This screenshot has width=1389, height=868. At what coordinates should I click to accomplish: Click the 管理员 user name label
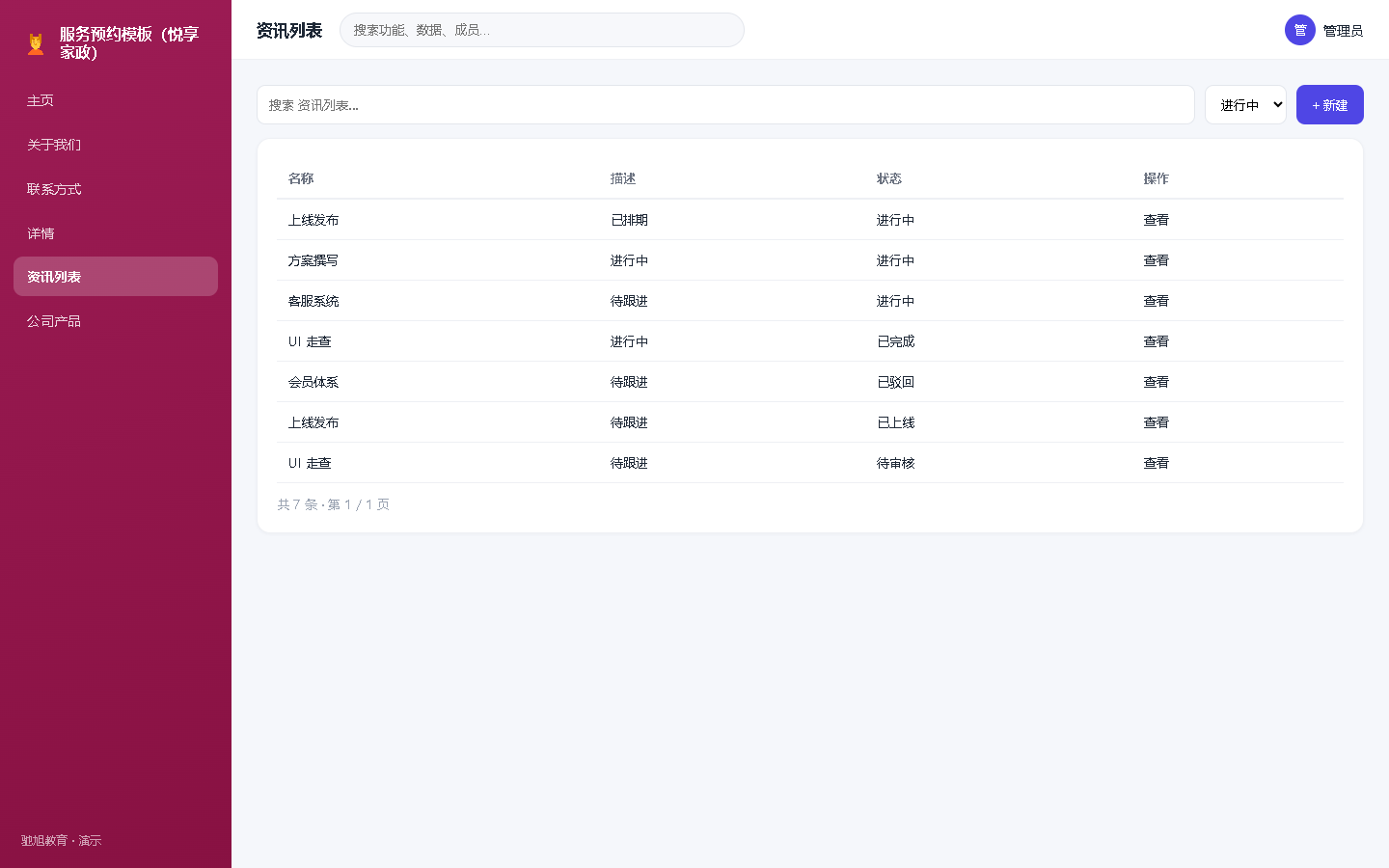[1343, 31]
